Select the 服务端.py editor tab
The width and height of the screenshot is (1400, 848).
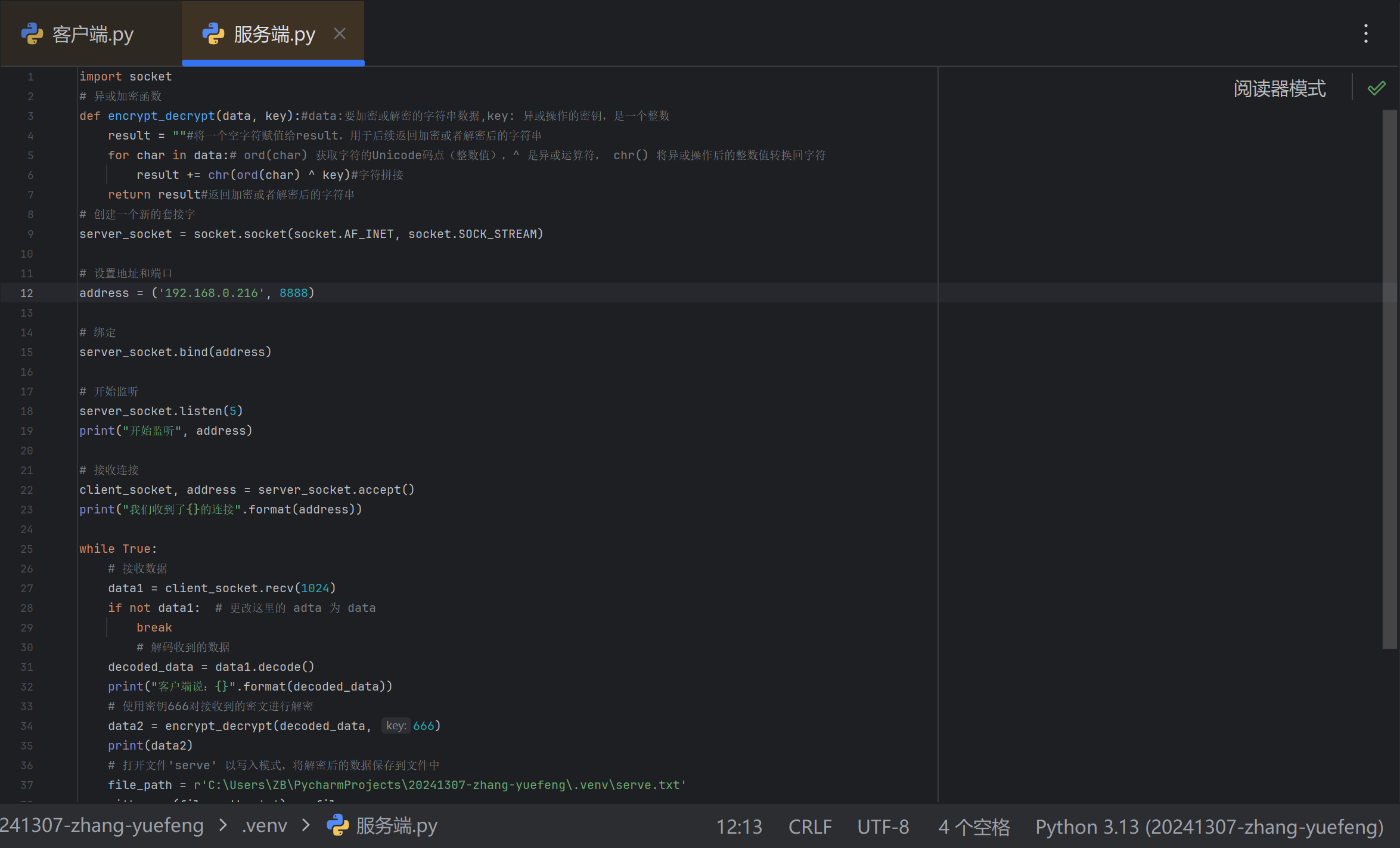(x=274, y=34)
